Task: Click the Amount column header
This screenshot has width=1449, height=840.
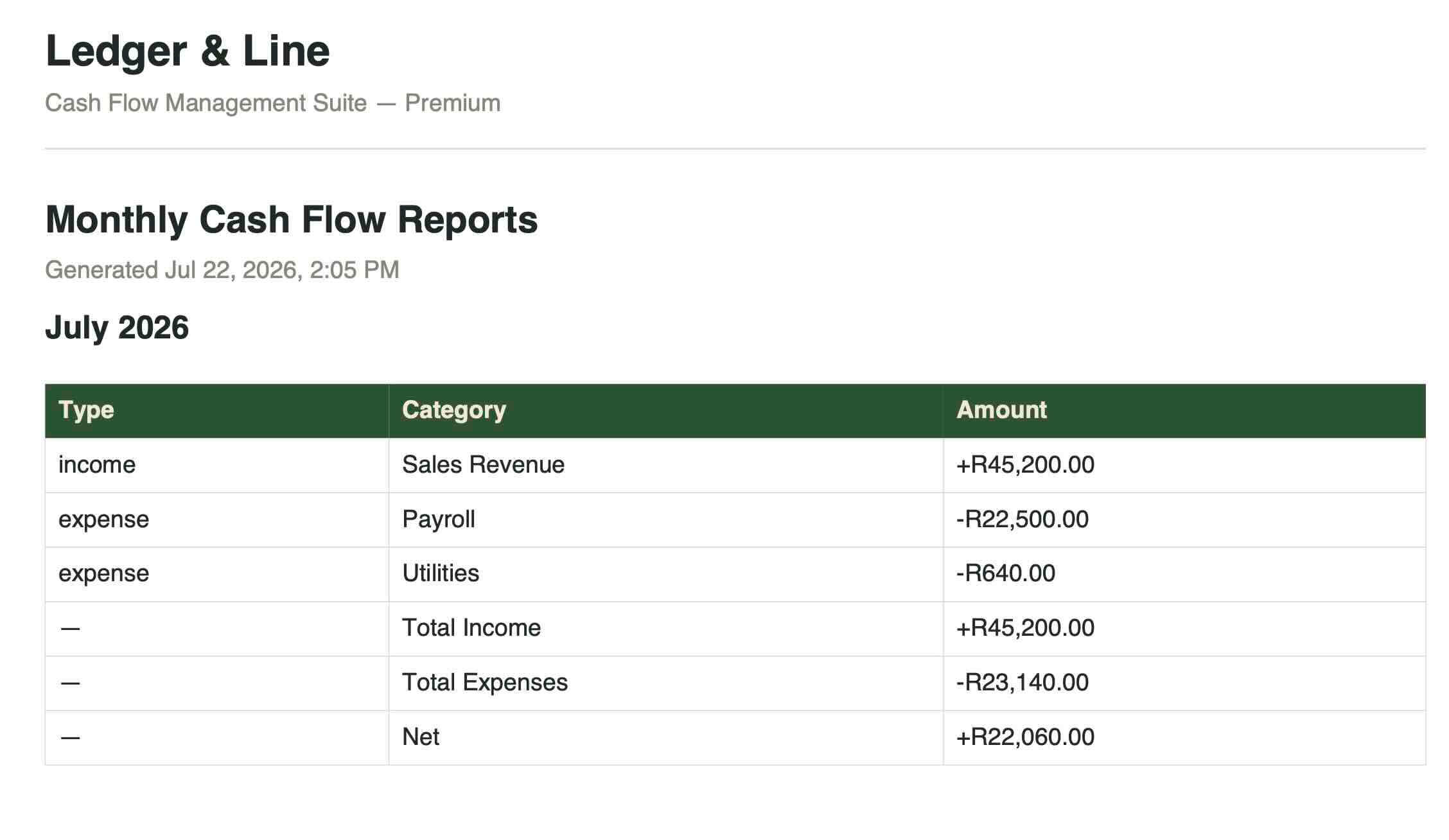Action: point(1184,410)
